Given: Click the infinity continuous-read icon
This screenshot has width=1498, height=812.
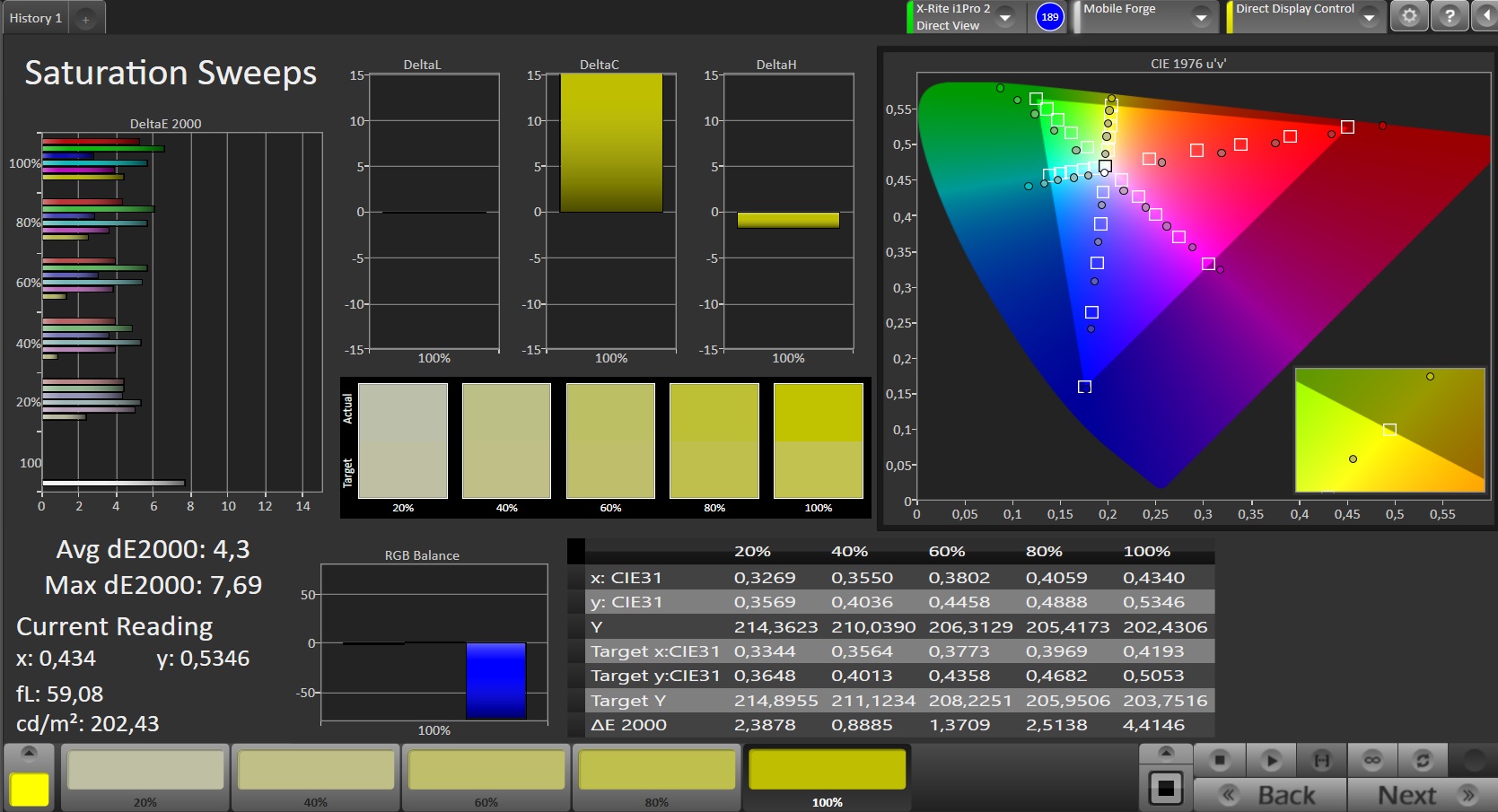Looking at the screenshot, I should coord(1372,760).
